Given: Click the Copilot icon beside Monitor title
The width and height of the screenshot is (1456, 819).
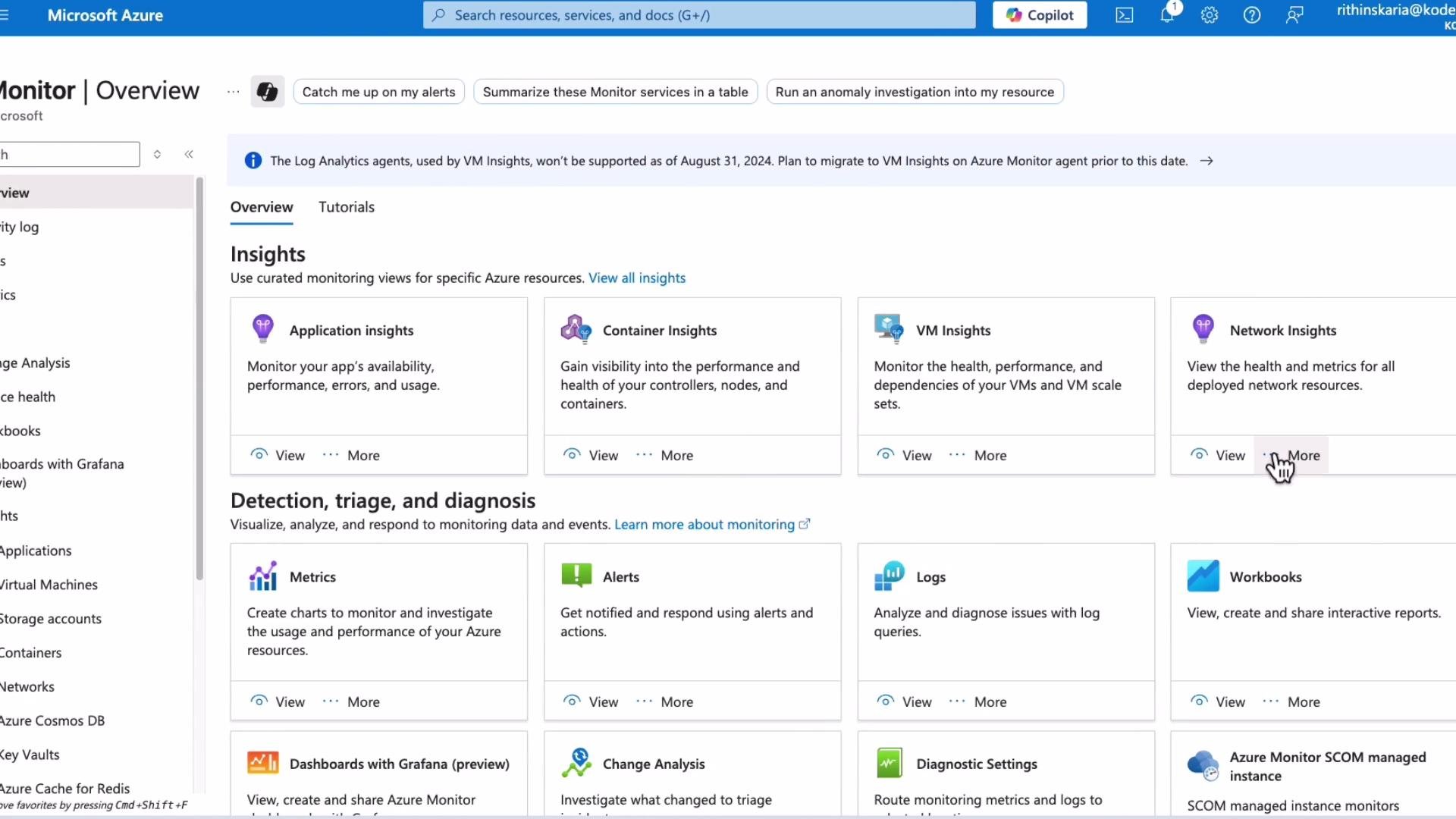Looking at the screenshot, I should [x=268, y=92].
